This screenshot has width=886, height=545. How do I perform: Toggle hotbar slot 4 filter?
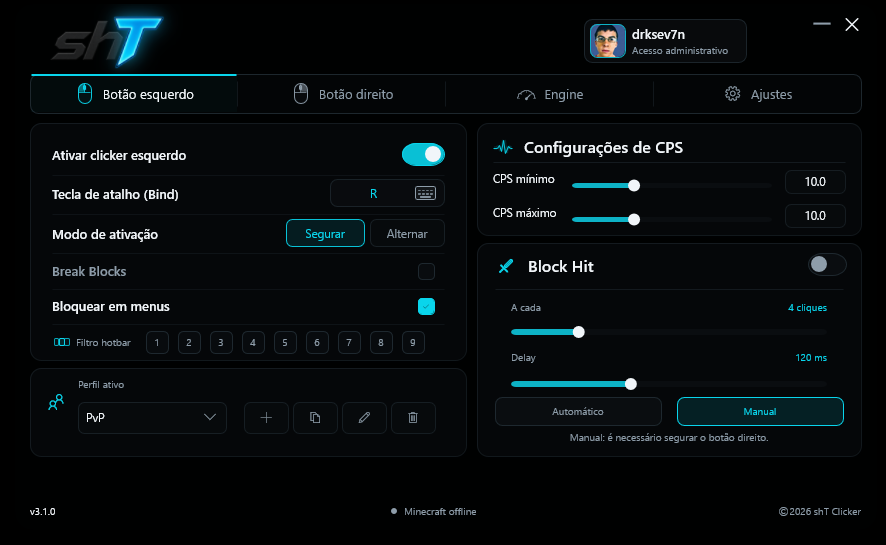pyautogui.click(x=253, y=342)
